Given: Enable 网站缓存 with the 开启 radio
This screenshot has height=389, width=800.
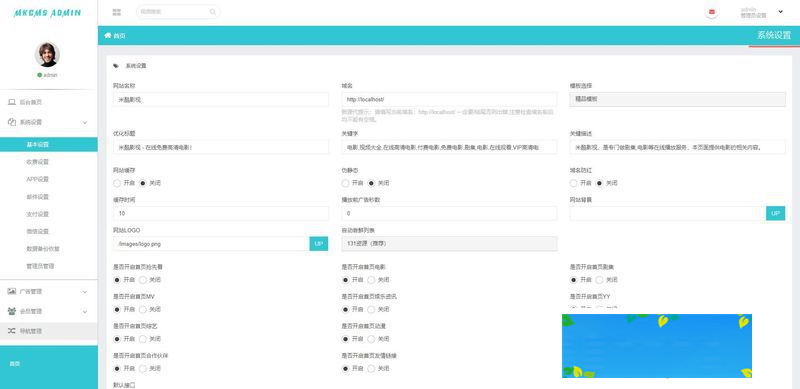Looking at the screenshot, I should coord(117,183).
